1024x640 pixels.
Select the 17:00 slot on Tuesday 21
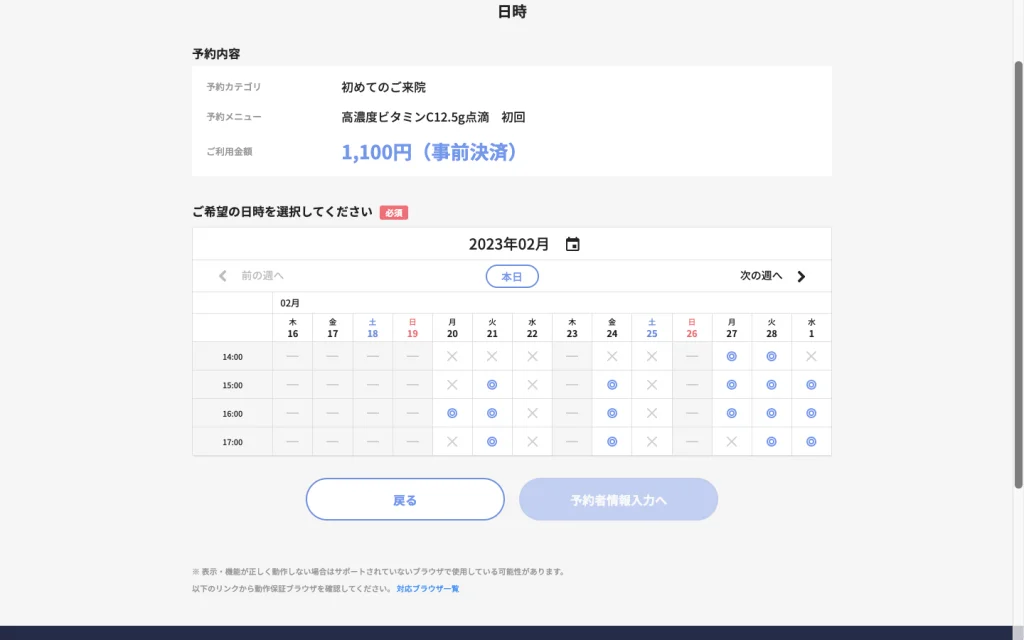point(492,441)
